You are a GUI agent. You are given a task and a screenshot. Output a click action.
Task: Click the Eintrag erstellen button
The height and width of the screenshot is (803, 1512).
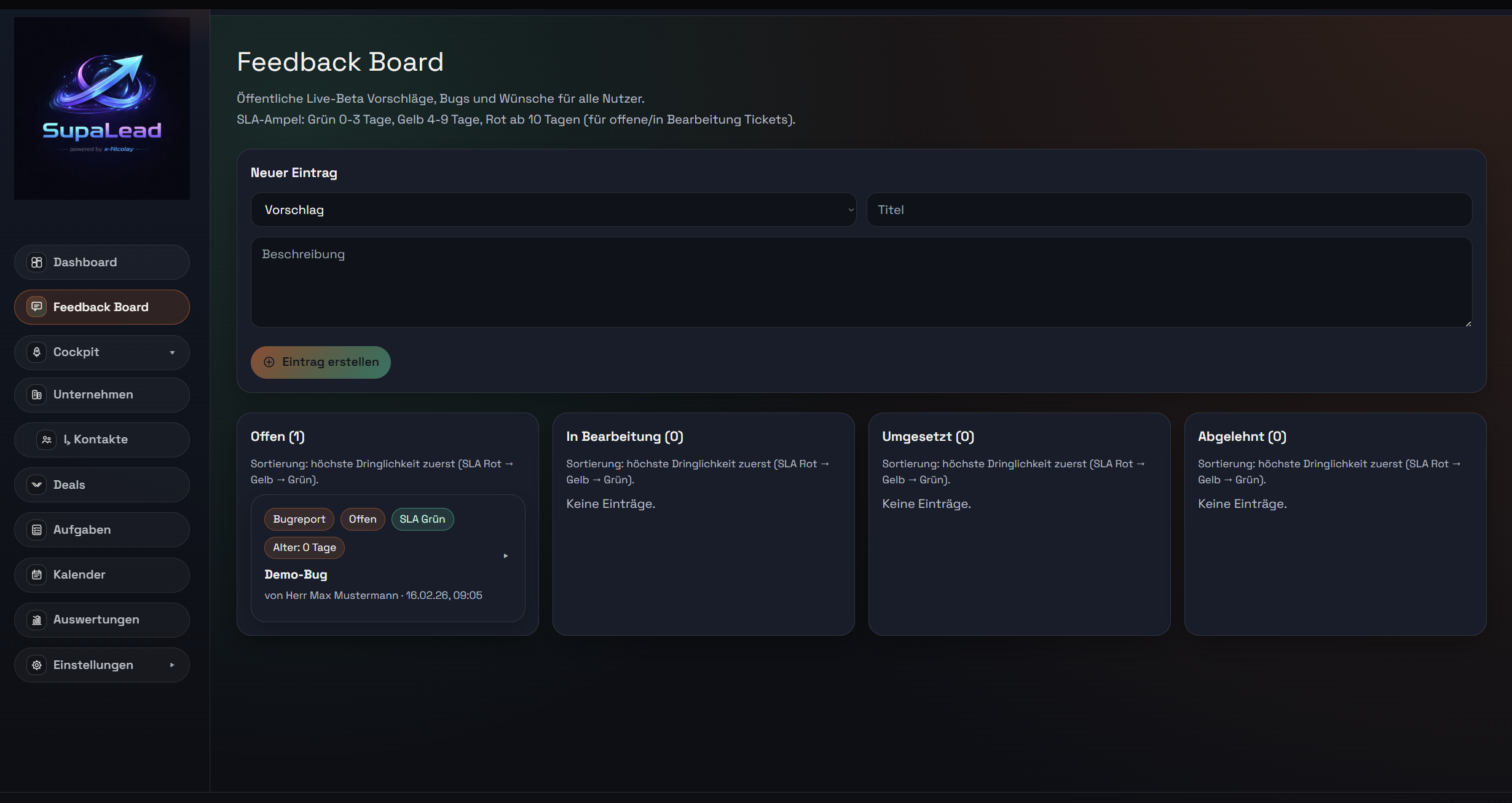[320, 362]
